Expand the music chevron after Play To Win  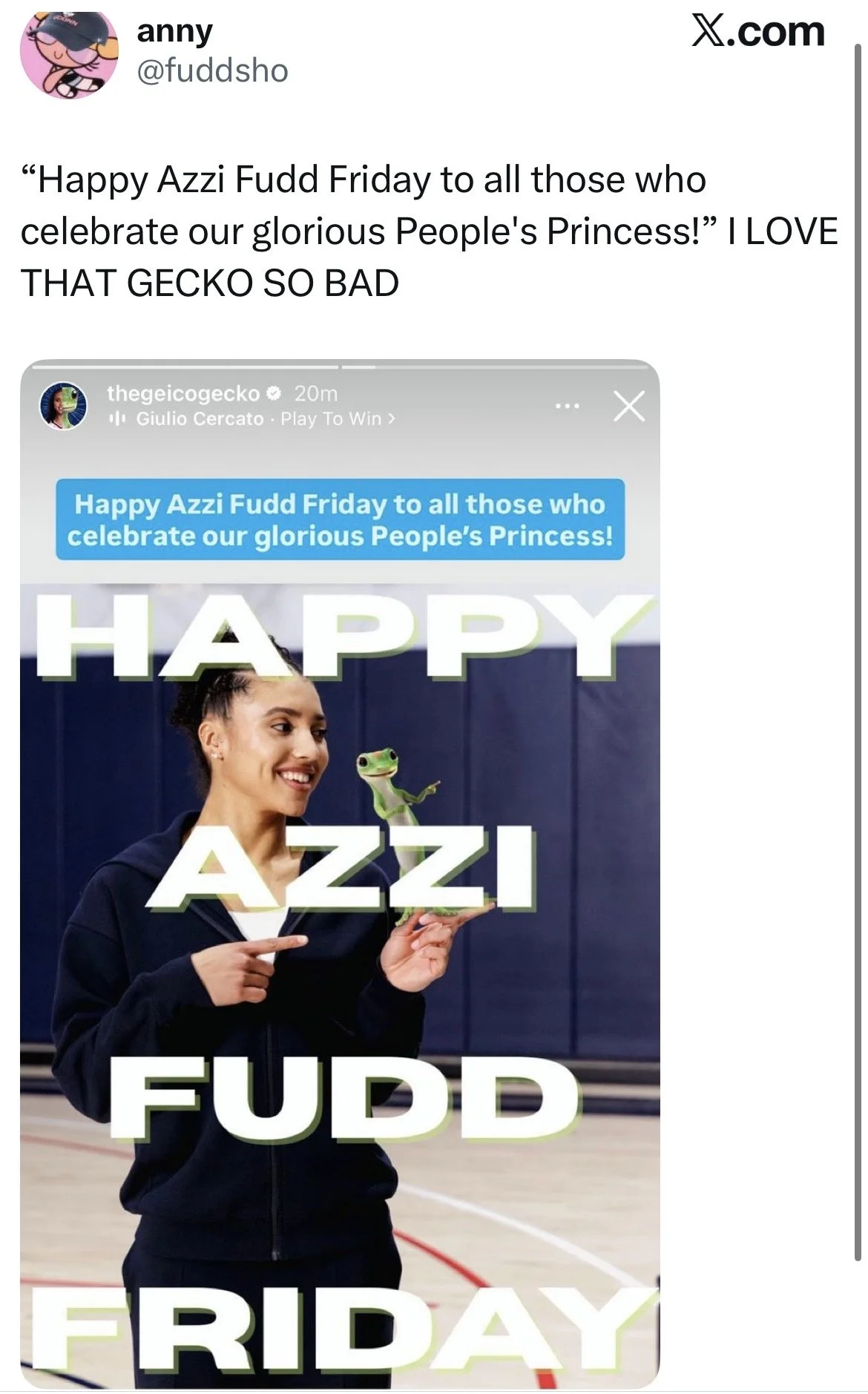[x=392, y=419]
